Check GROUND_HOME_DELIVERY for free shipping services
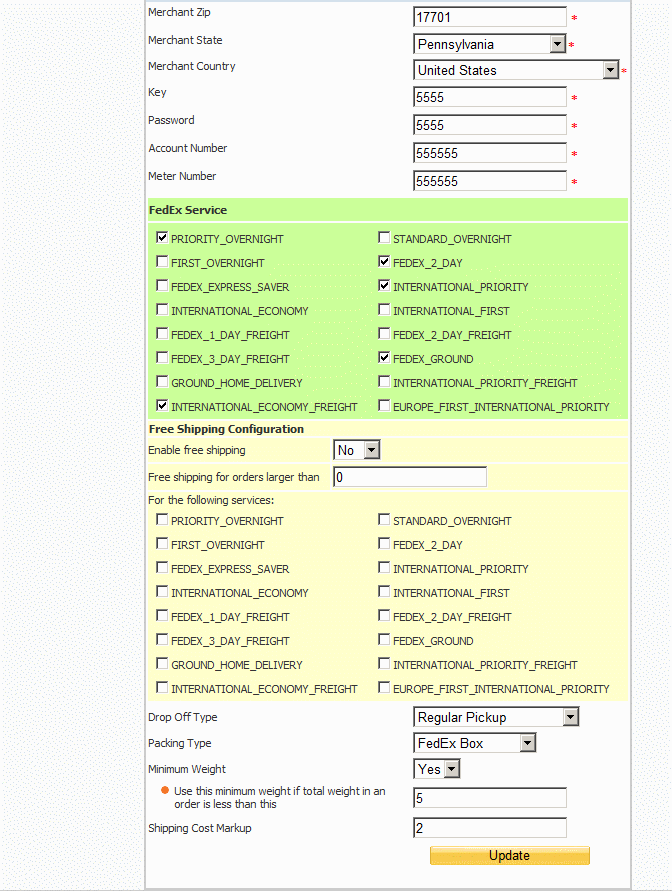Screen dimensions: 672x891 click(162, 664)
